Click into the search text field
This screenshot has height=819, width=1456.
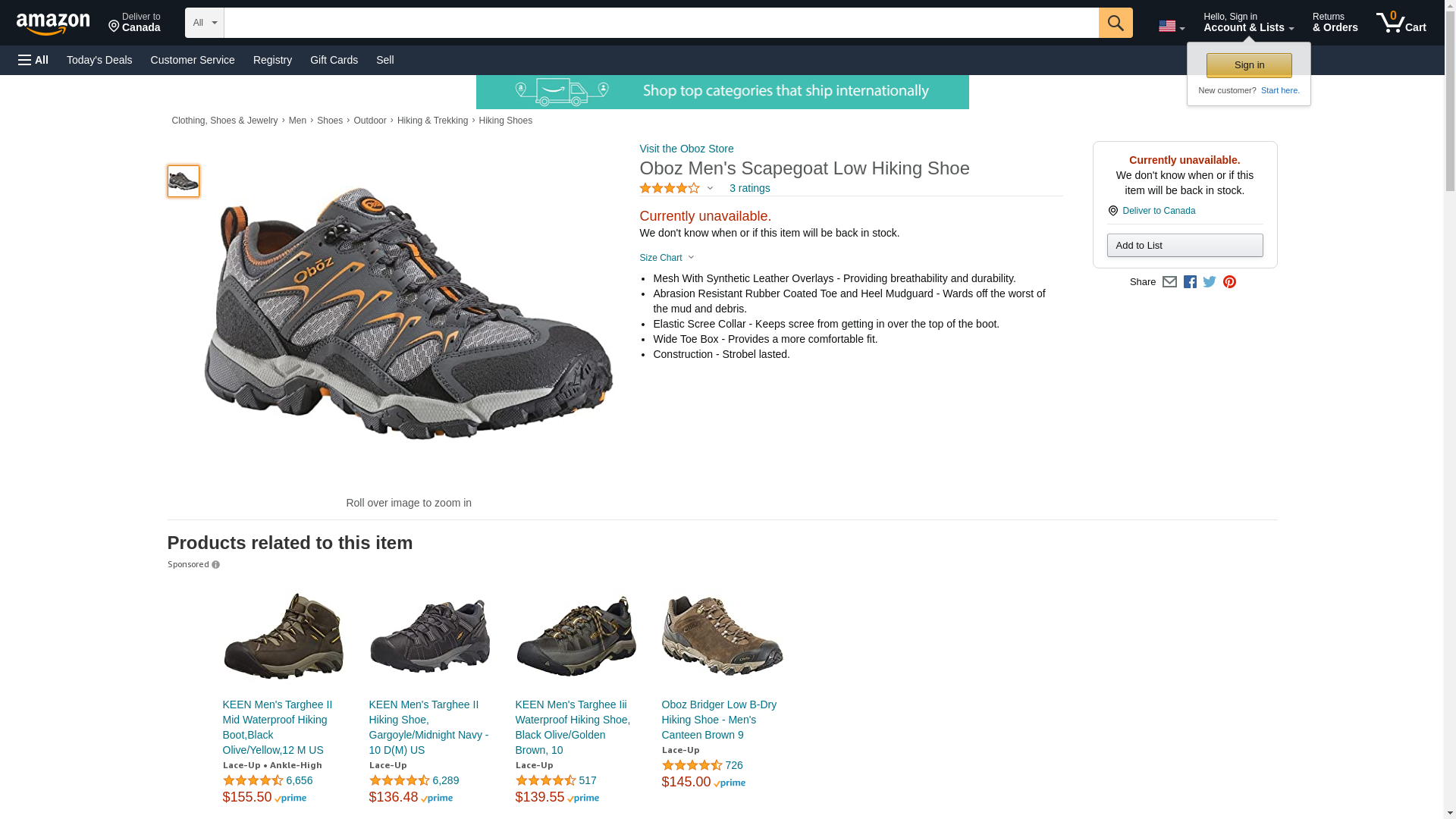click(x=660, y=23)
